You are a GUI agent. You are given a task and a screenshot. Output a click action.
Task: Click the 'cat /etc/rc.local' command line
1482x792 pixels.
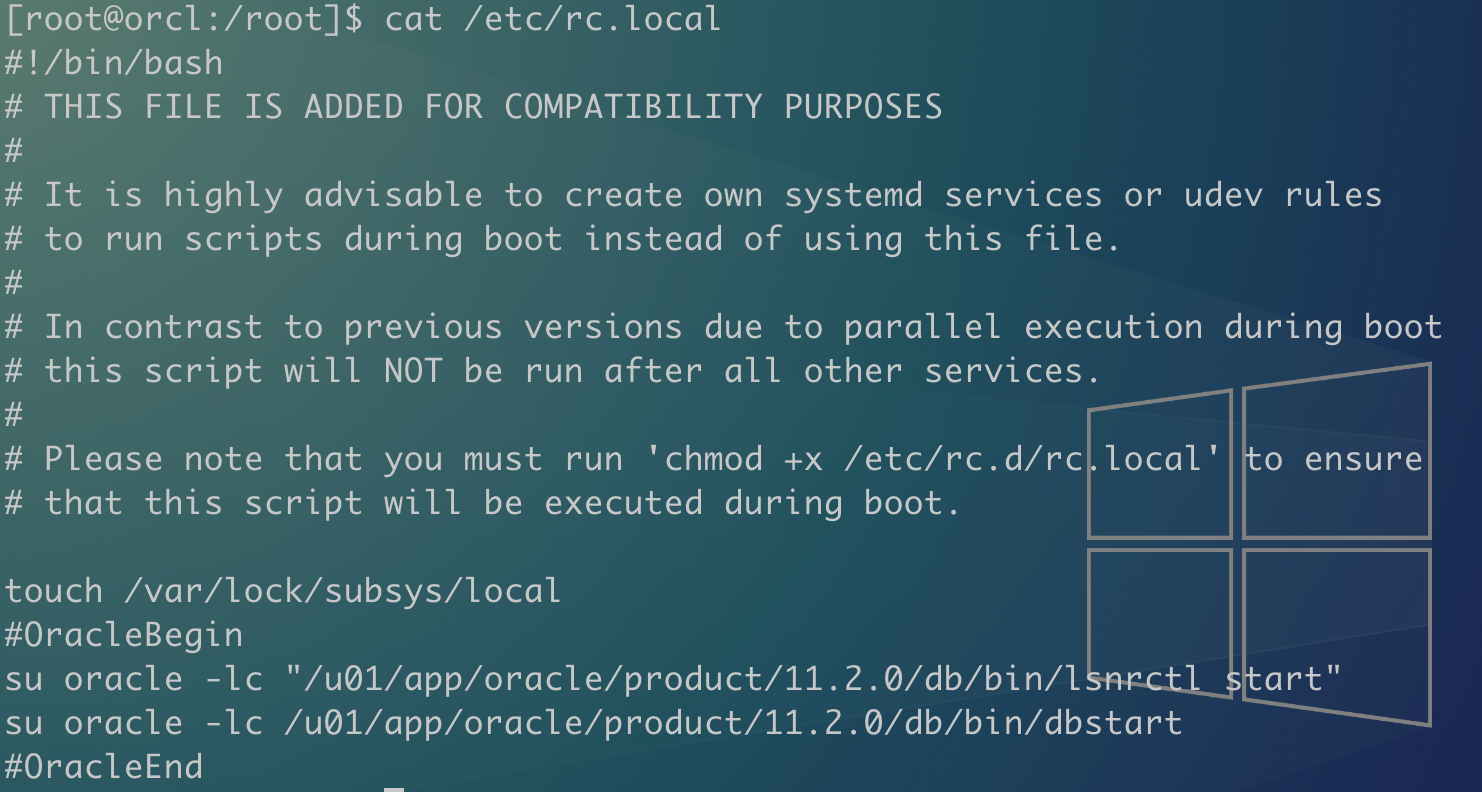point(363,19)
